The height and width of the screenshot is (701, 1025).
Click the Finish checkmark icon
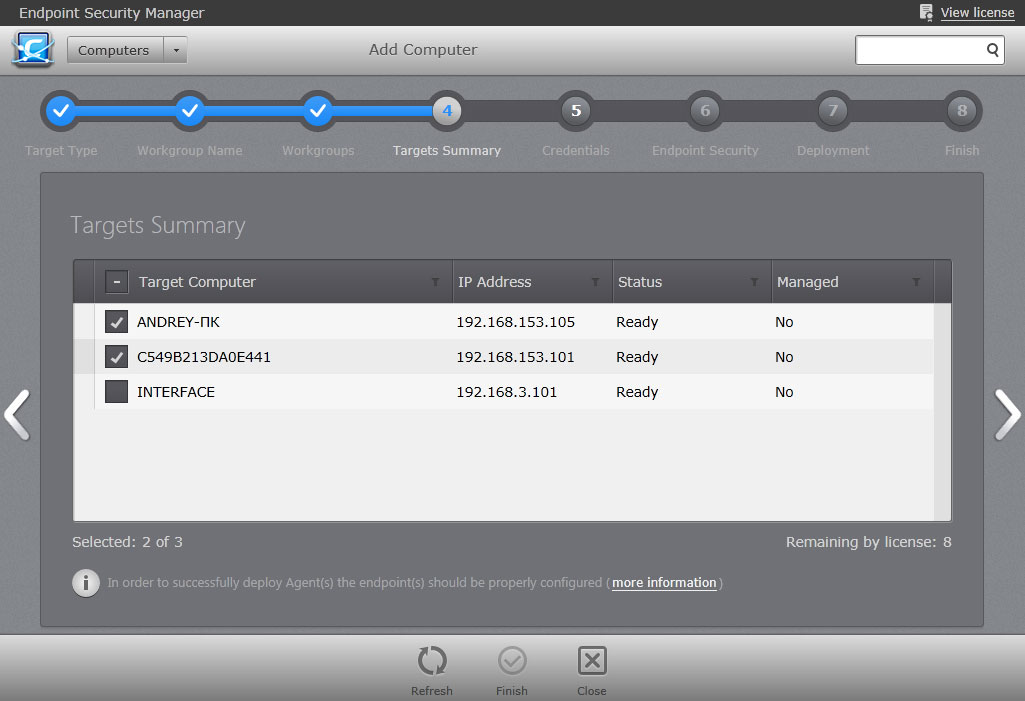click(x=512, y=661)
